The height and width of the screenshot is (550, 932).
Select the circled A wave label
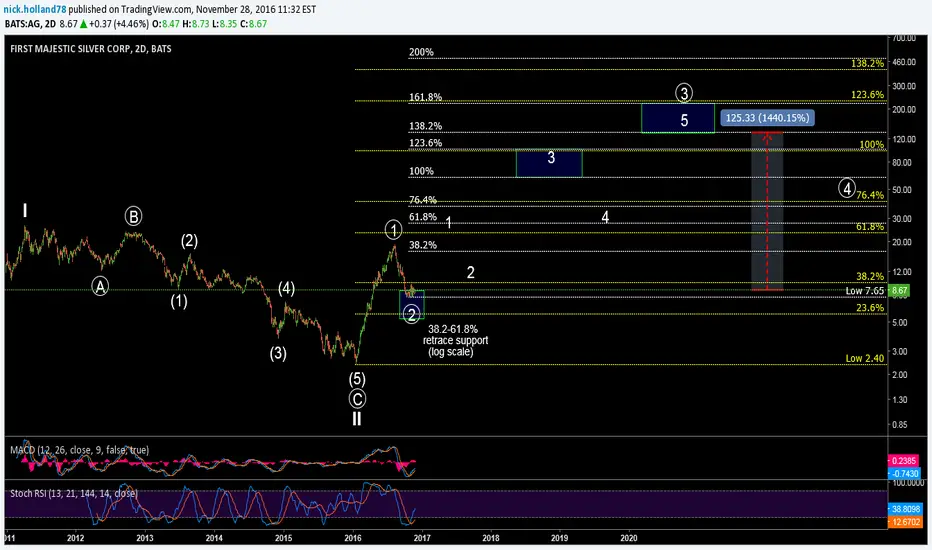pyautogui.click(x=100, y=287)
